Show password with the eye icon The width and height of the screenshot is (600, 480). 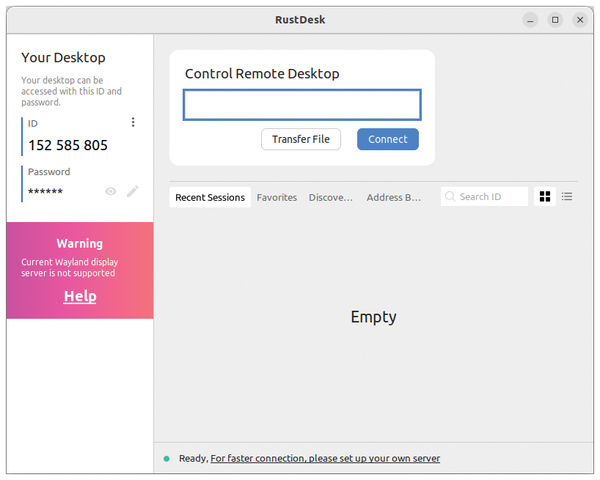pyautogui.click(x=111, y=191)
